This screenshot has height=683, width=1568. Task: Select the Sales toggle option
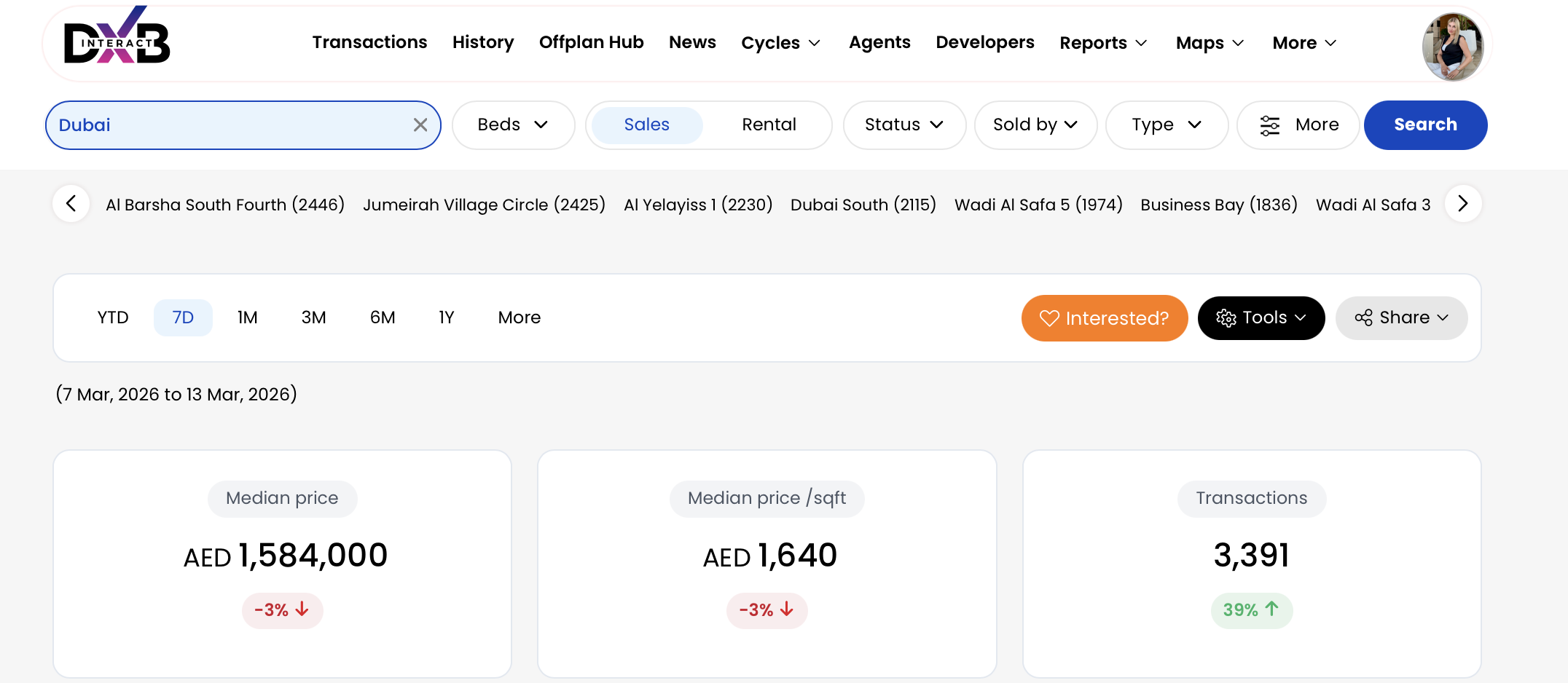point(647,125)
